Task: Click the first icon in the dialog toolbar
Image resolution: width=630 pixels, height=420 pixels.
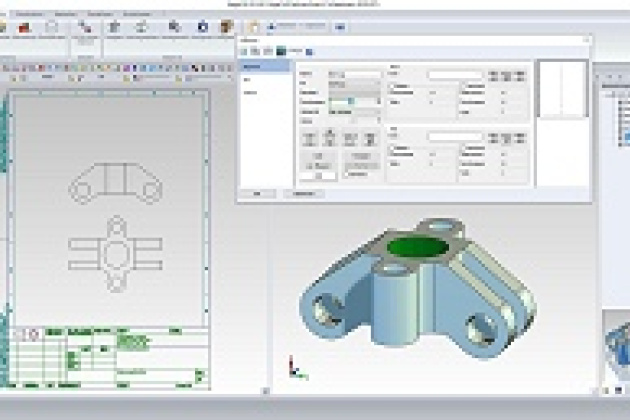Action: click(x=245, y=50)
